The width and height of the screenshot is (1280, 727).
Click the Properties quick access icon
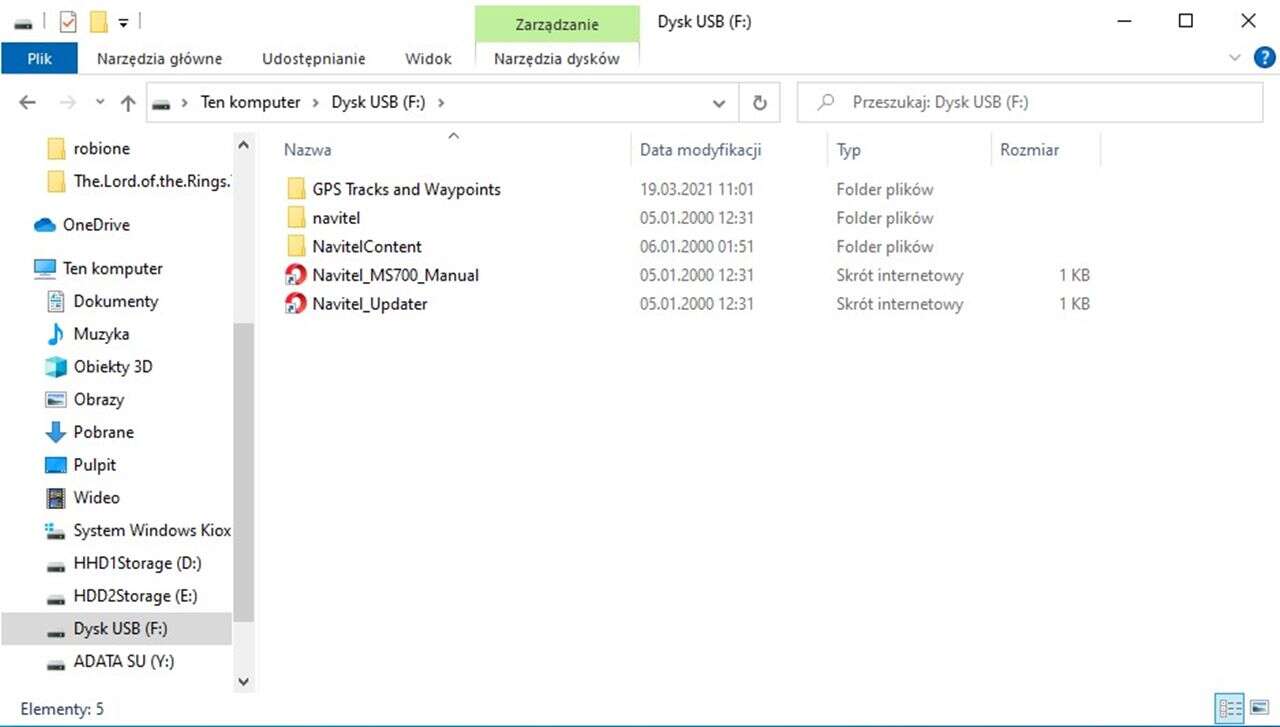[68, 21]
